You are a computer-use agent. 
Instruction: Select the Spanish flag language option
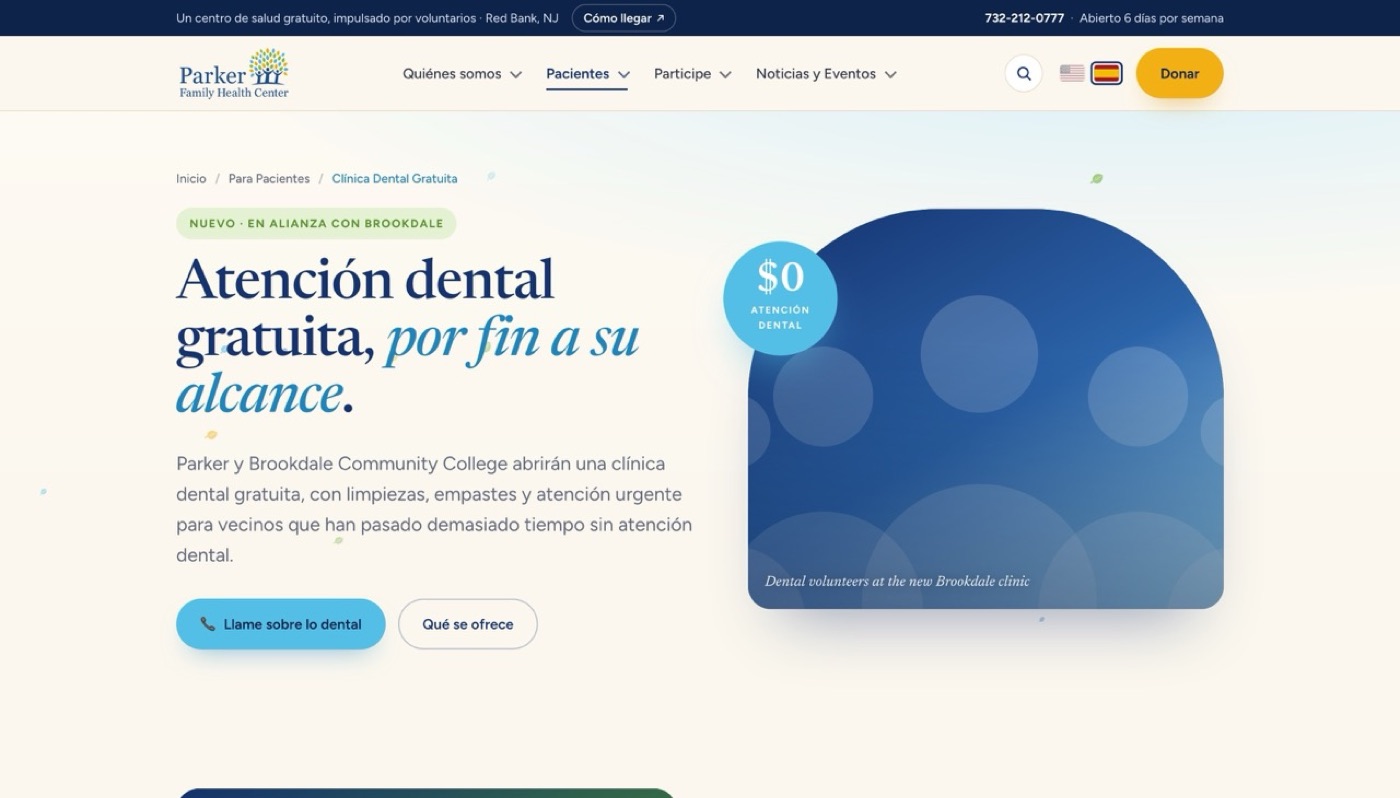1106,73
